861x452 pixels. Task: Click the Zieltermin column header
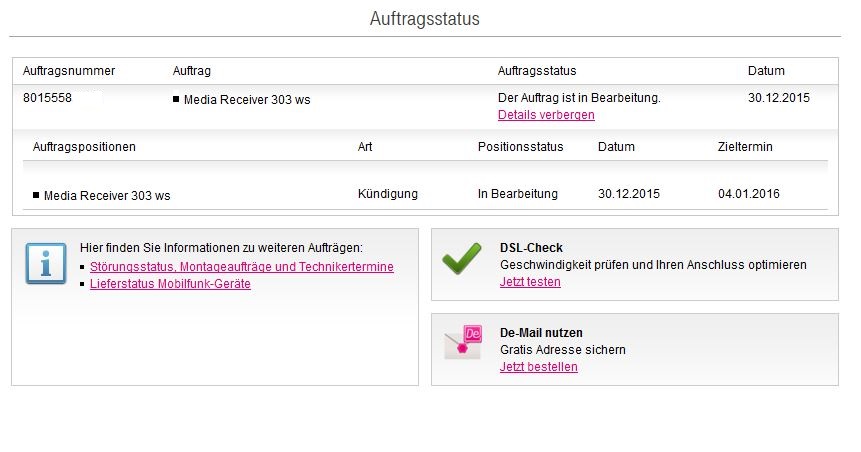[745, 147]
